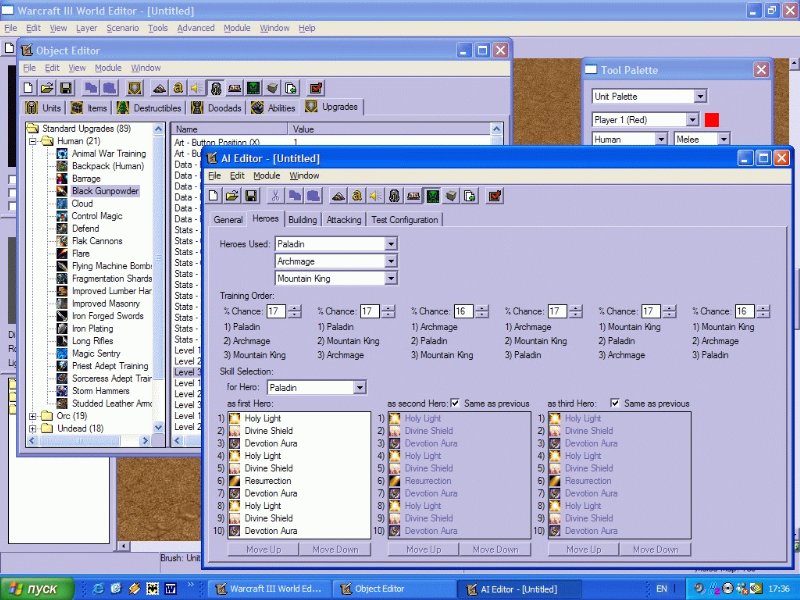
Task: Collapse the Human (21) upgrades folder
Action: click(x=33, y=141)
